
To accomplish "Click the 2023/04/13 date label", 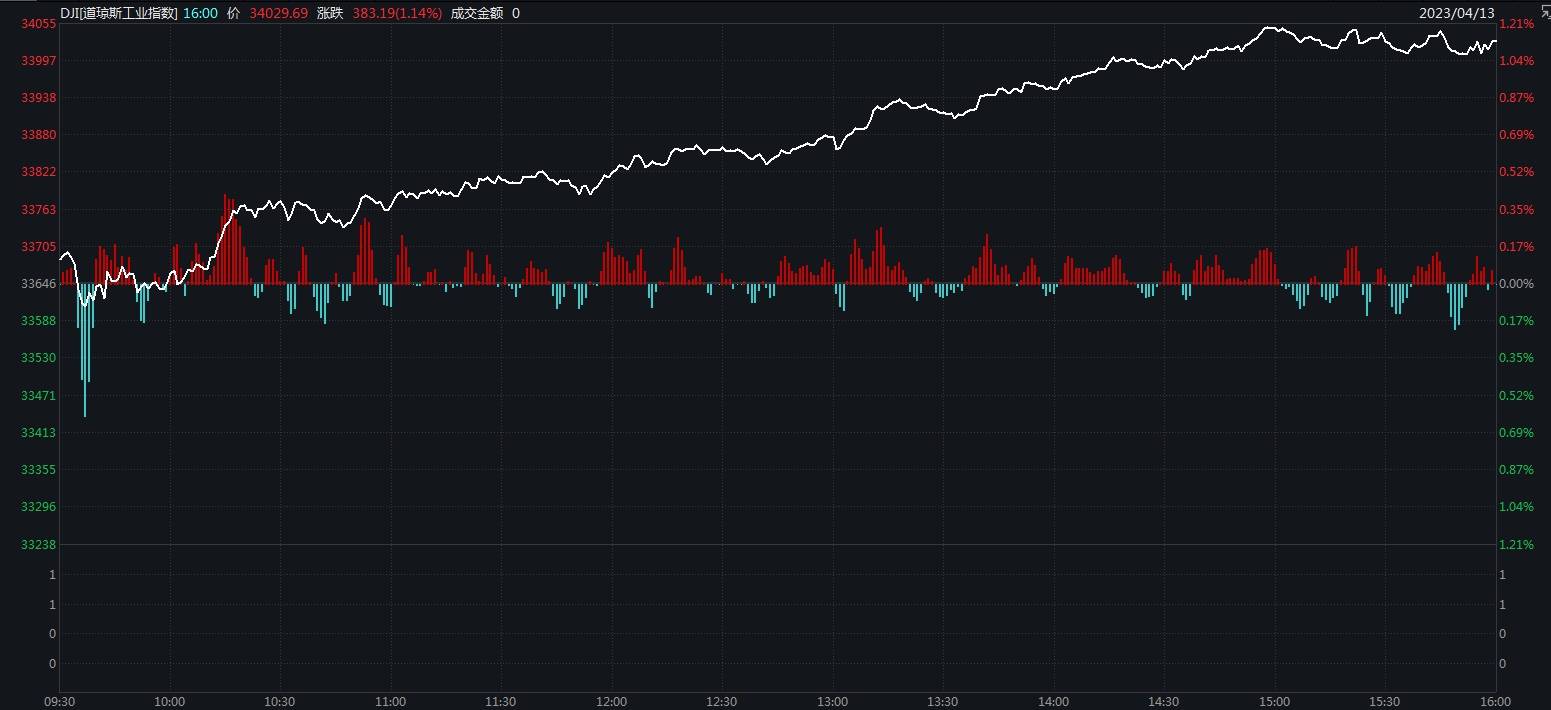I will (1456, 13).
